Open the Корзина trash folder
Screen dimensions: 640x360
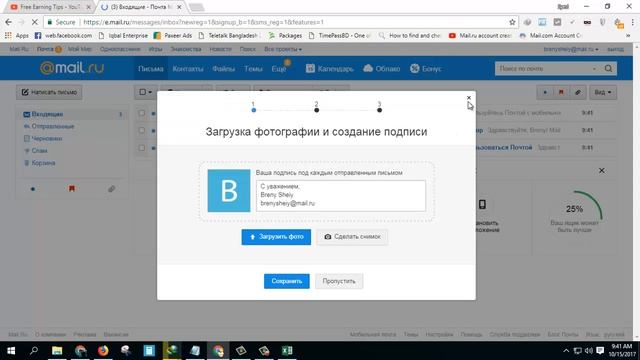coord(43,163)
